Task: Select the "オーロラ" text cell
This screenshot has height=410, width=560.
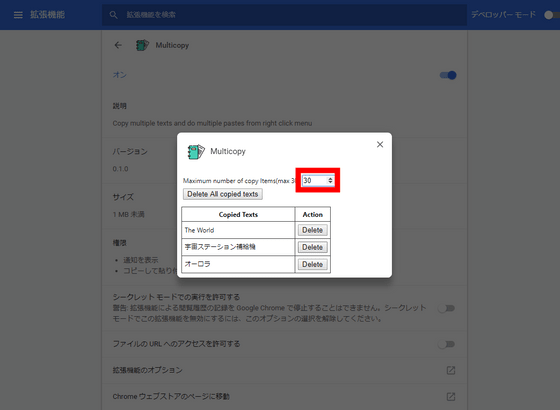Action: click(238, 264)
